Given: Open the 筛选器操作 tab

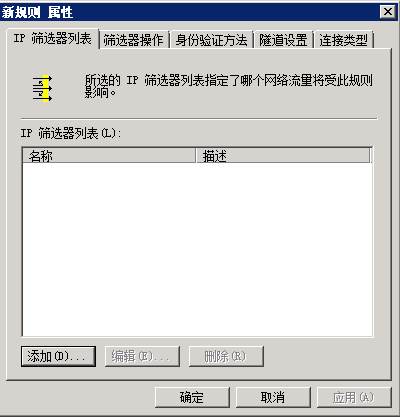Looking at the screenshot, I should point(133,40).
